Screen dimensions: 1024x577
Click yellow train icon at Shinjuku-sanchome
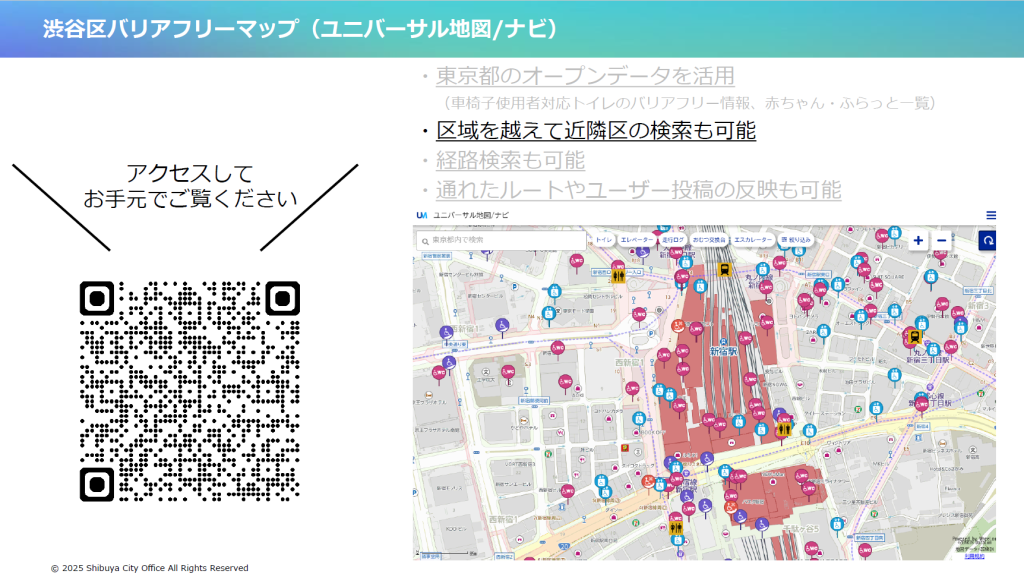click(x=911, y=337)
